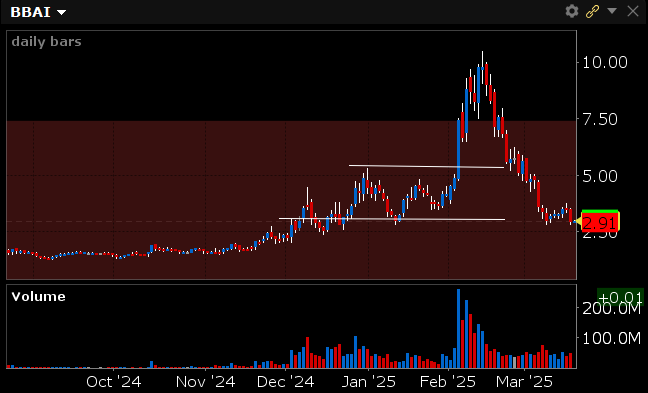This screenshot has width=648, height=393.
Task: Open the BBAI symbol dropdown arrow
Action: click(62, 12)
